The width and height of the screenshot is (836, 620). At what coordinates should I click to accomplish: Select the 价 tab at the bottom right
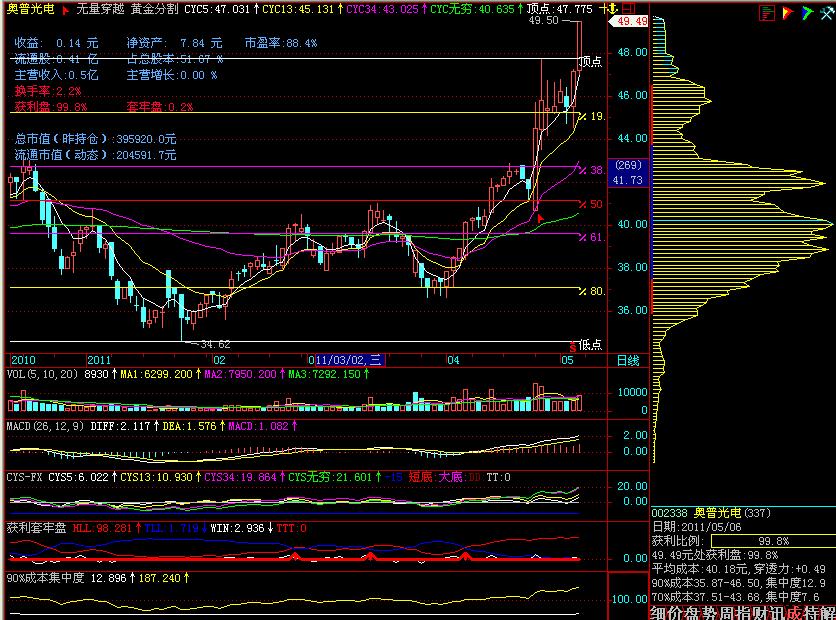[676, 613]
